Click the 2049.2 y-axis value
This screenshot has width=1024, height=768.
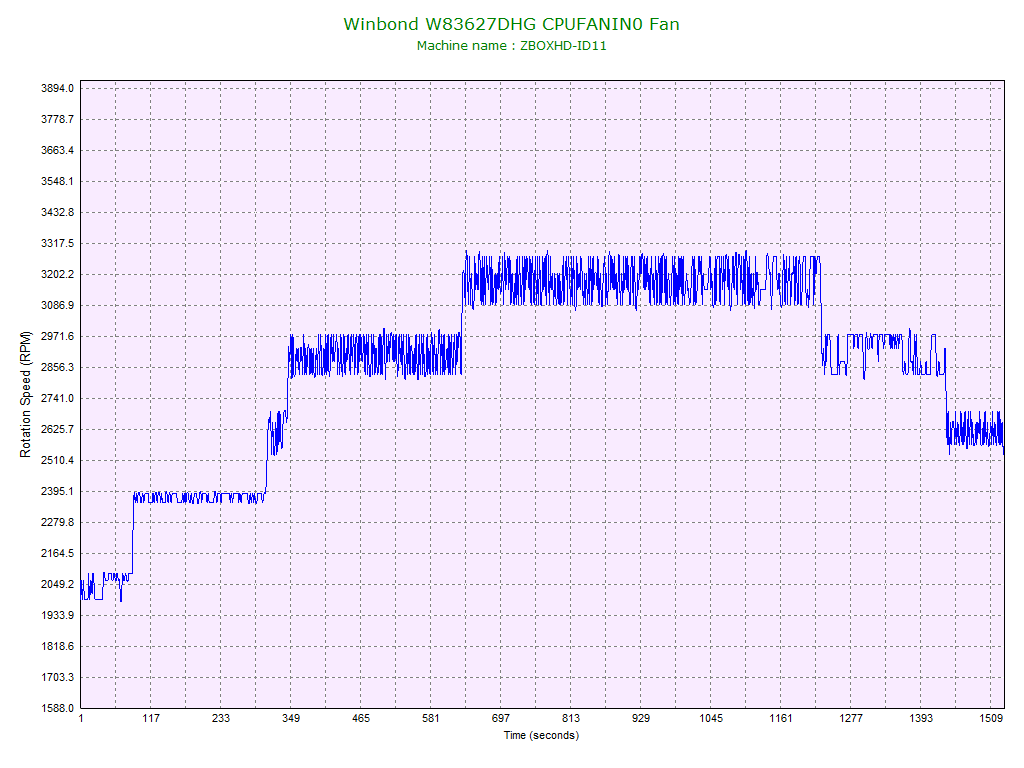(57, 584)
